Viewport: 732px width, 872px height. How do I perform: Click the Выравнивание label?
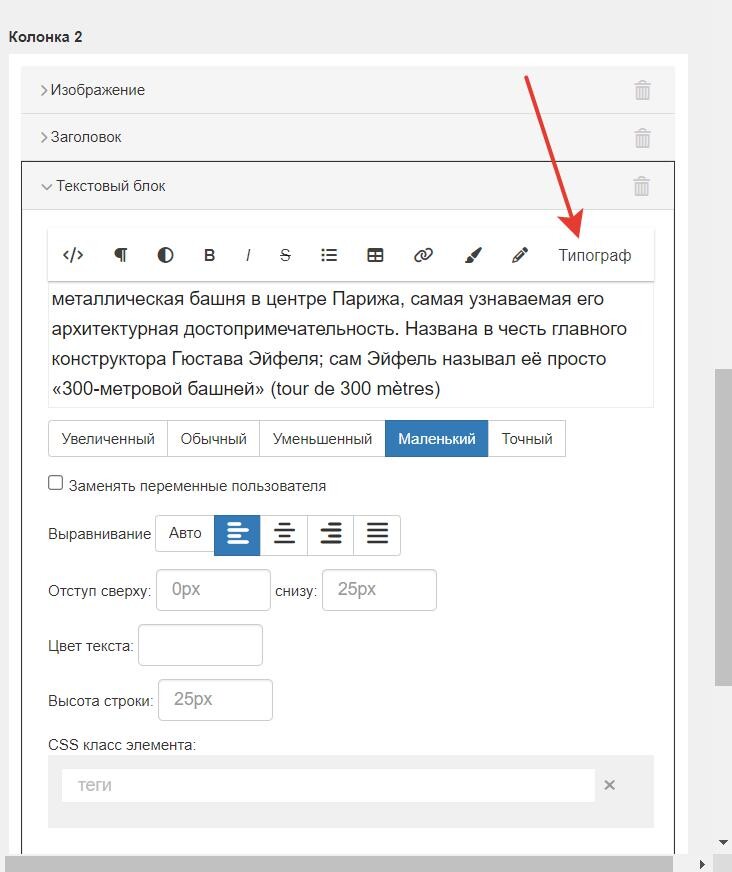click(x=100, y=534)
